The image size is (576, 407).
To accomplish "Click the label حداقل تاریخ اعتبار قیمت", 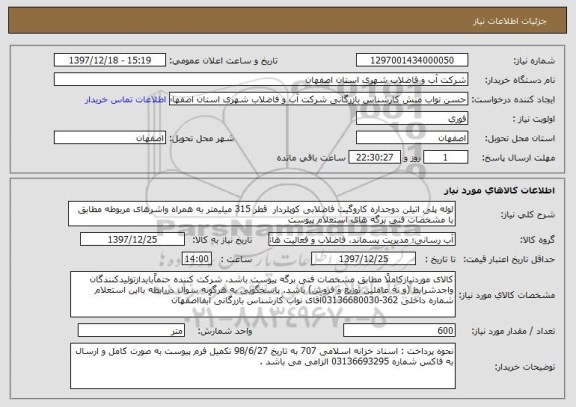I will (x=509, y=260).
